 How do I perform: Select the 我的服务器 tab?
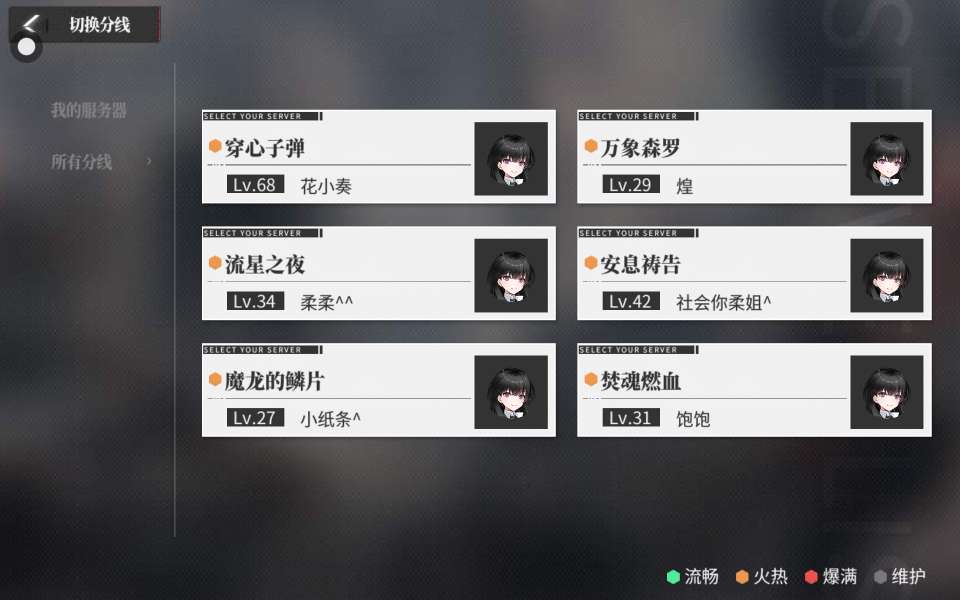(89, 110)
